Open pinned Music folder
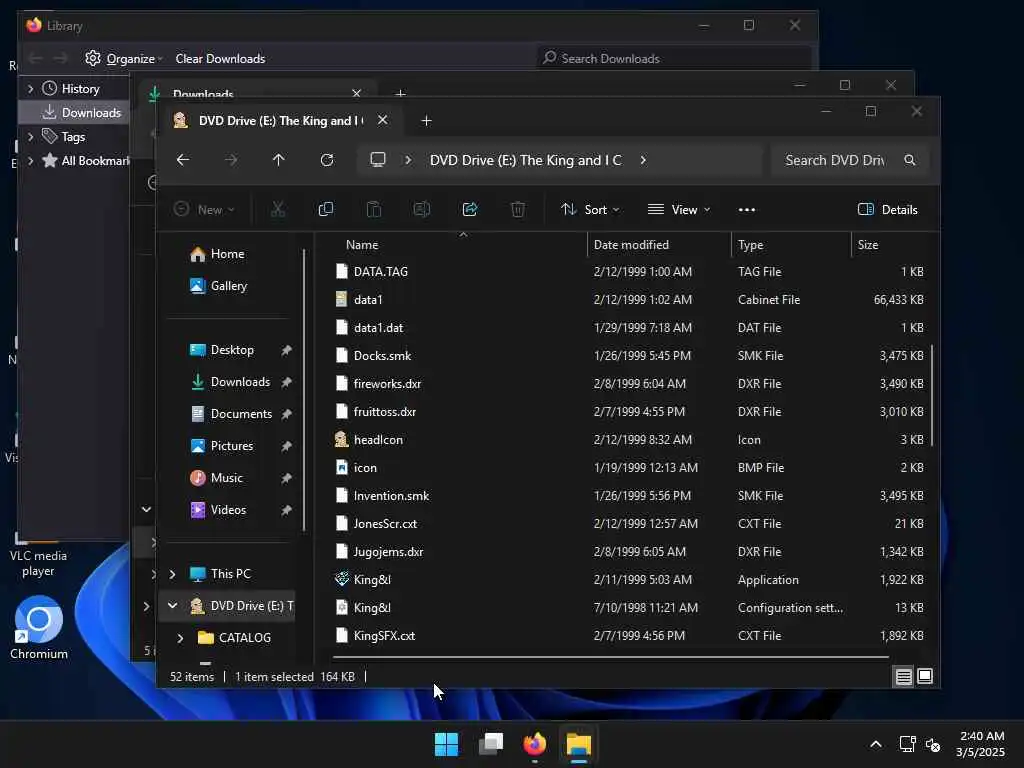 click(x=227, y=478)
